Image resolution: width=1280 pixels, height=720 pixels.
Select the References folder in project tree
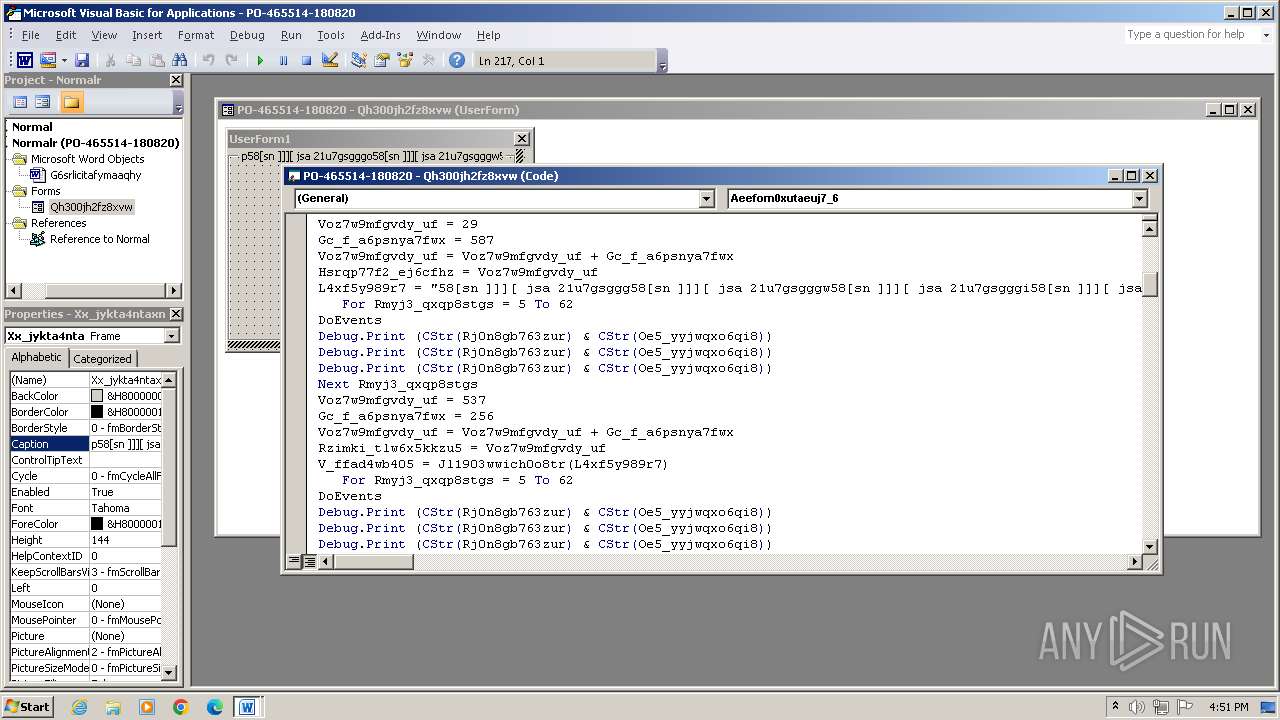click(x=58, y=223)
